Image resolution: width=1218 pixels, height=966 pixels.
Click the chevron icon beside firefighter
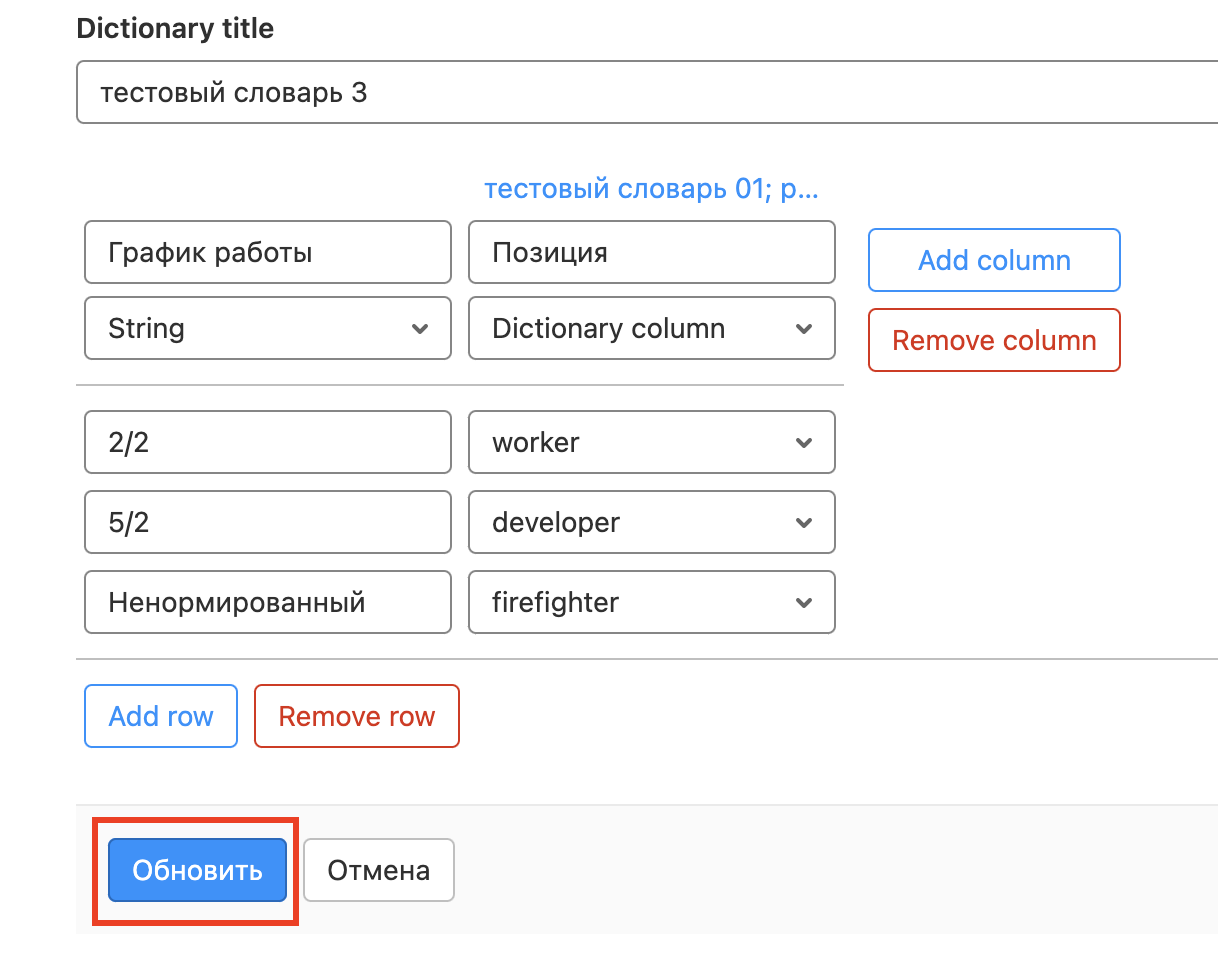803,603
